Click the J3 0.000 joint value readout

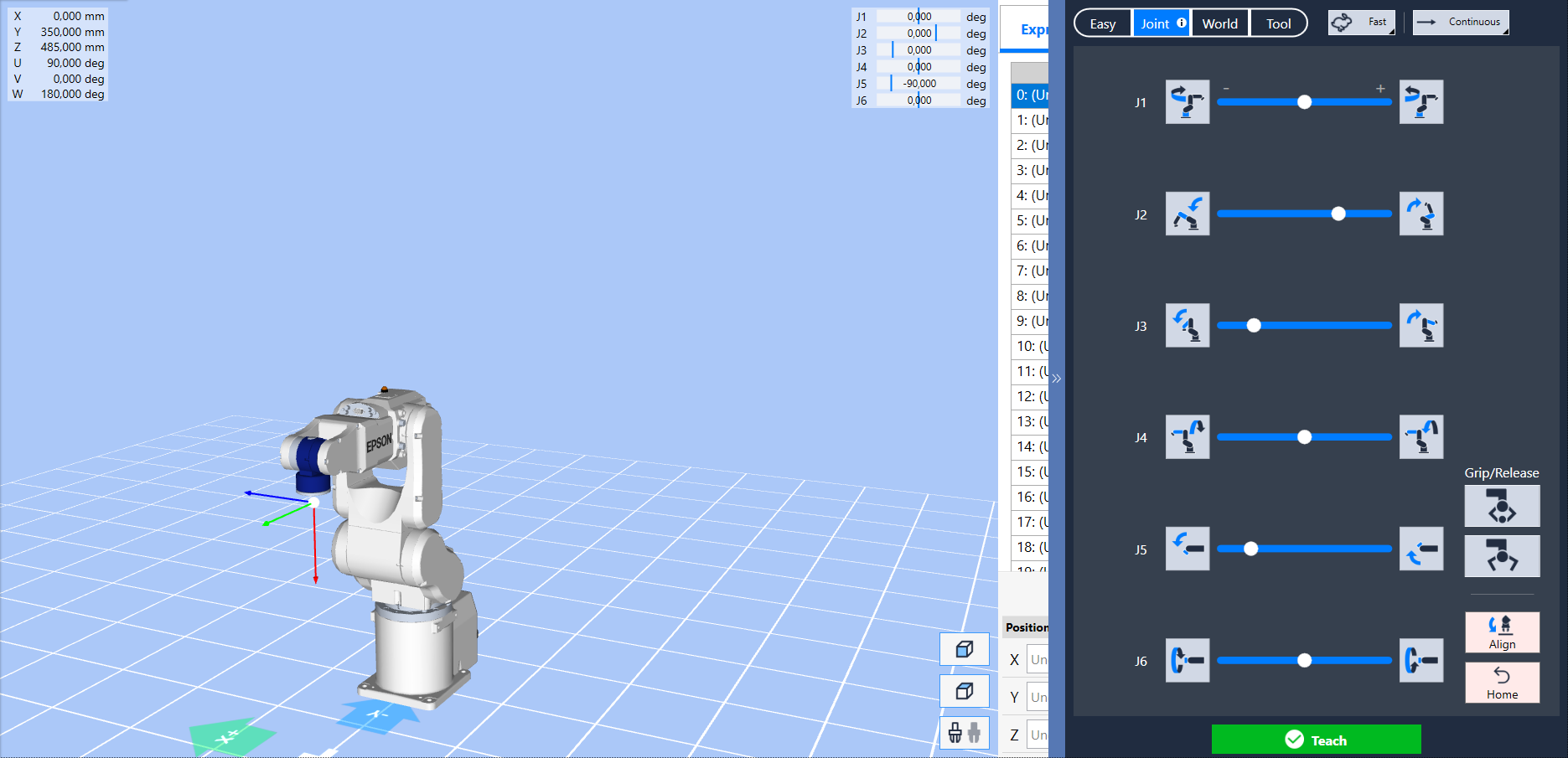point(919,50)
